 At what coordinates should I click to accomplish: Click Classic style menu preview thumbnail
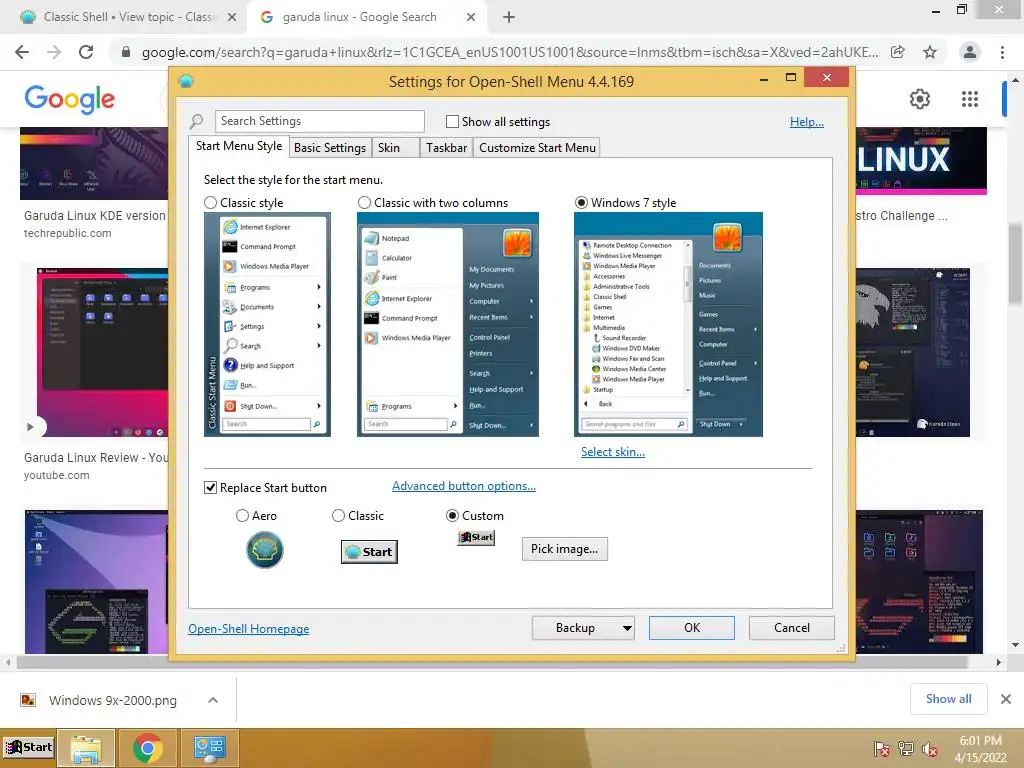click(x=267, y=325)
